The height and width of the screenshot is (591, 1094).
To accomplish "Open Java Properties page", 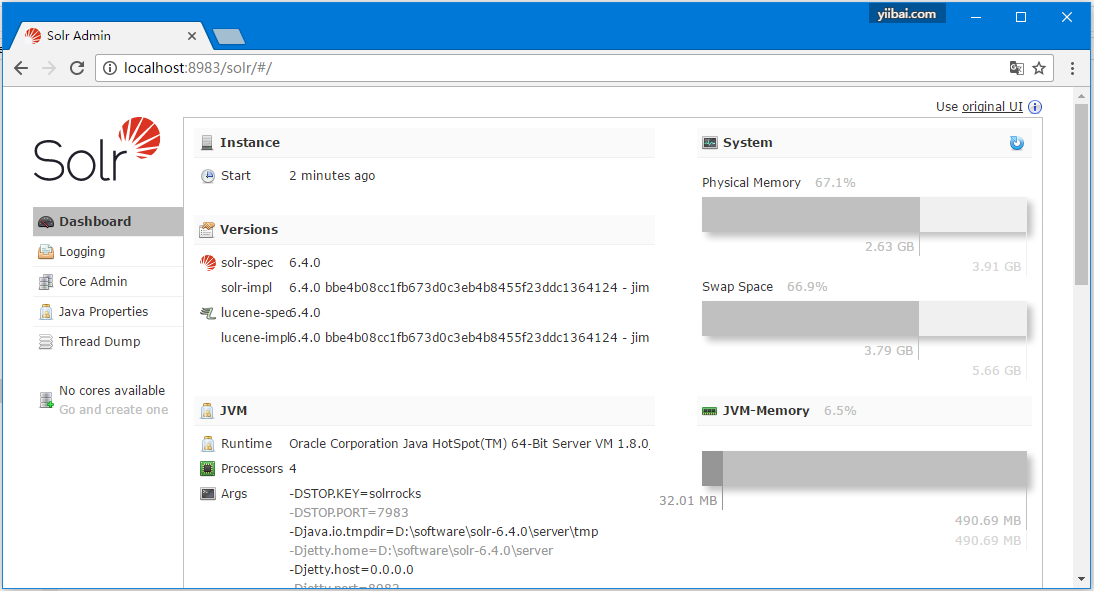I will pyautogui.click(x=102, y=312).
